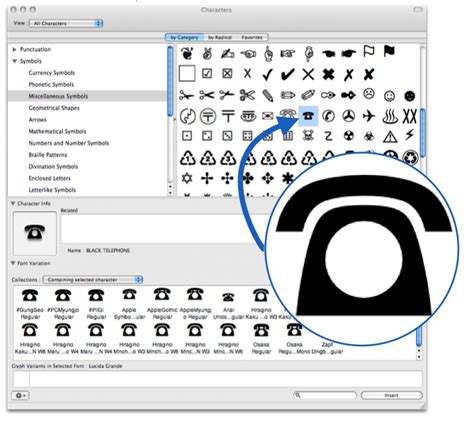This screenshot has width=474, height=427.
Task: Collapse the Character Info section
Action: 13,203
